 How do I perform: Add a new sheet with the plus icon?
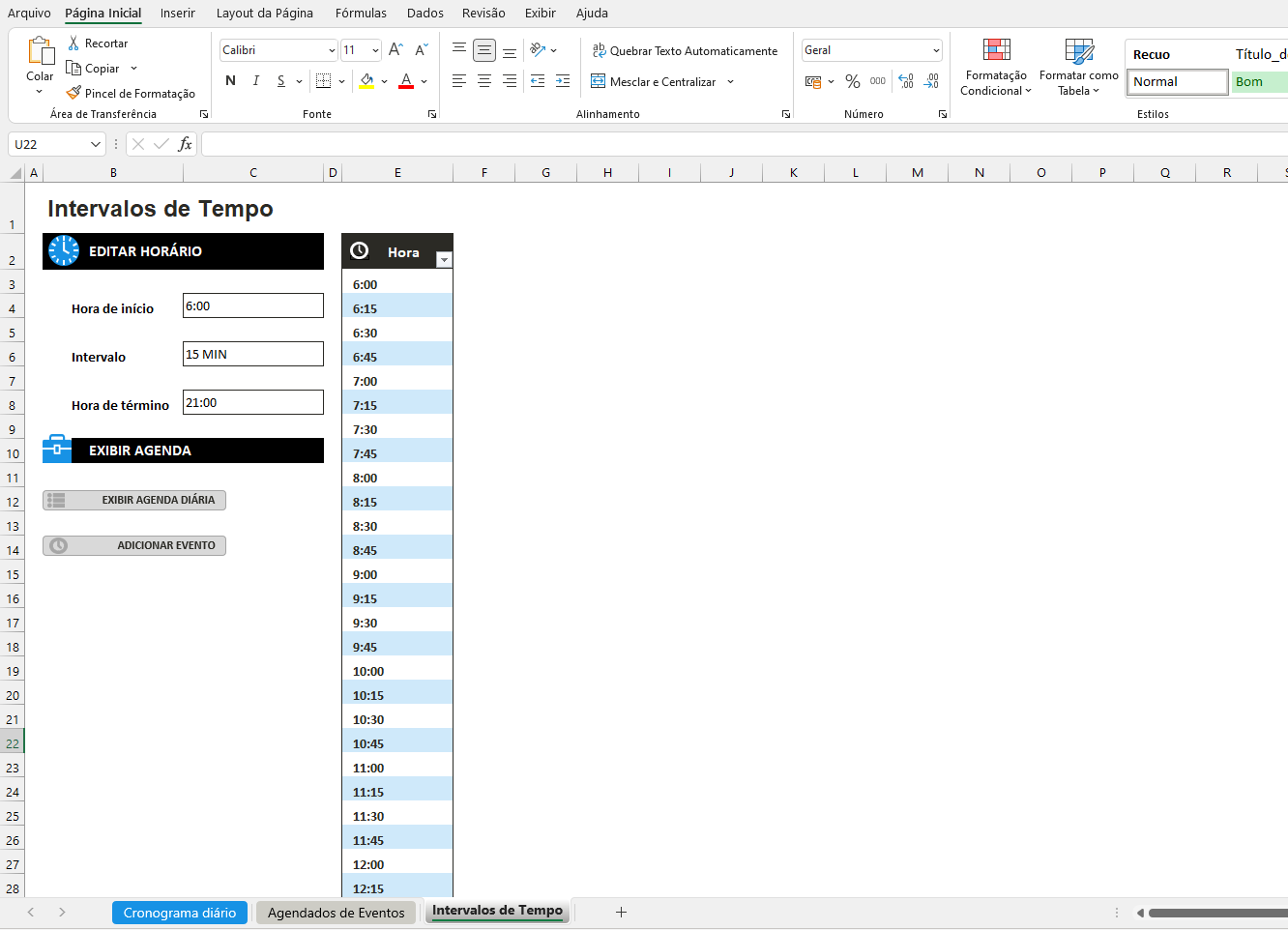coord(621,912)
